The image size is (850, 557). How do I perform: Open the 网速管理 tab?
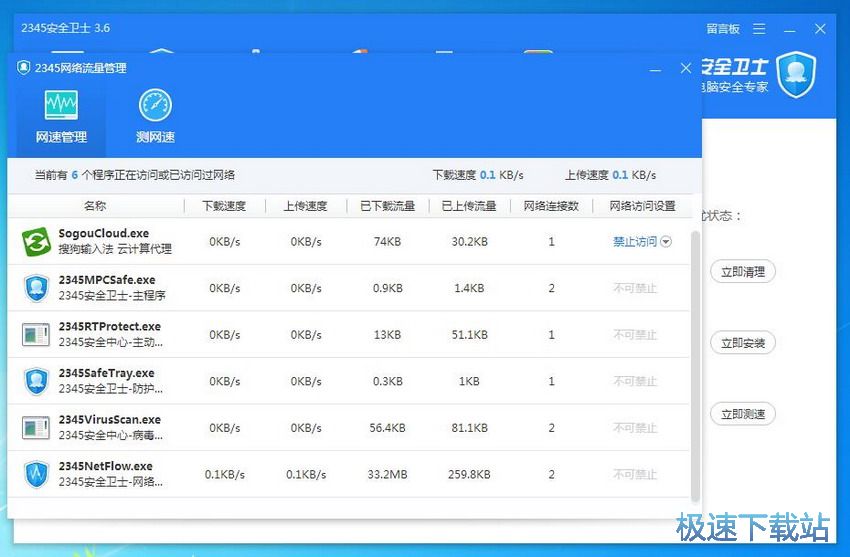pyautogui.click(x=61, y=118)
